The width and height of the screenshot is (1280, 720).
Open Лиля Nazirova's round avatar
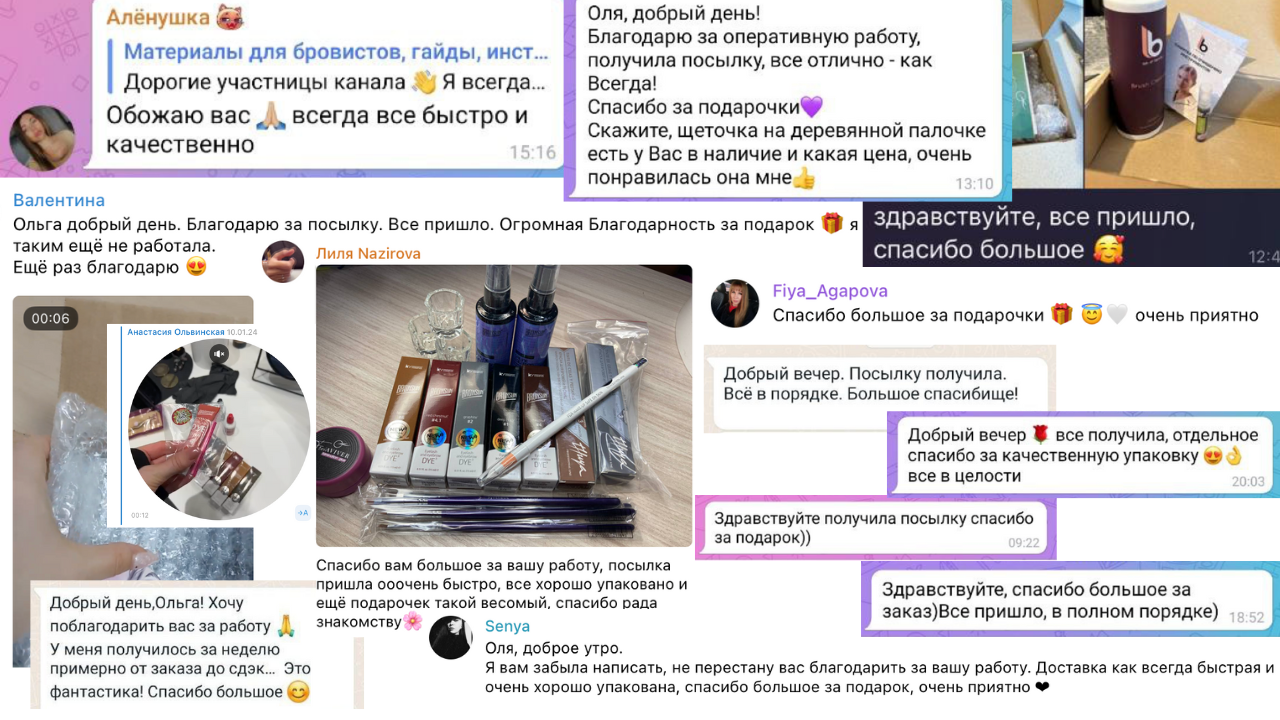pos(283,262)
